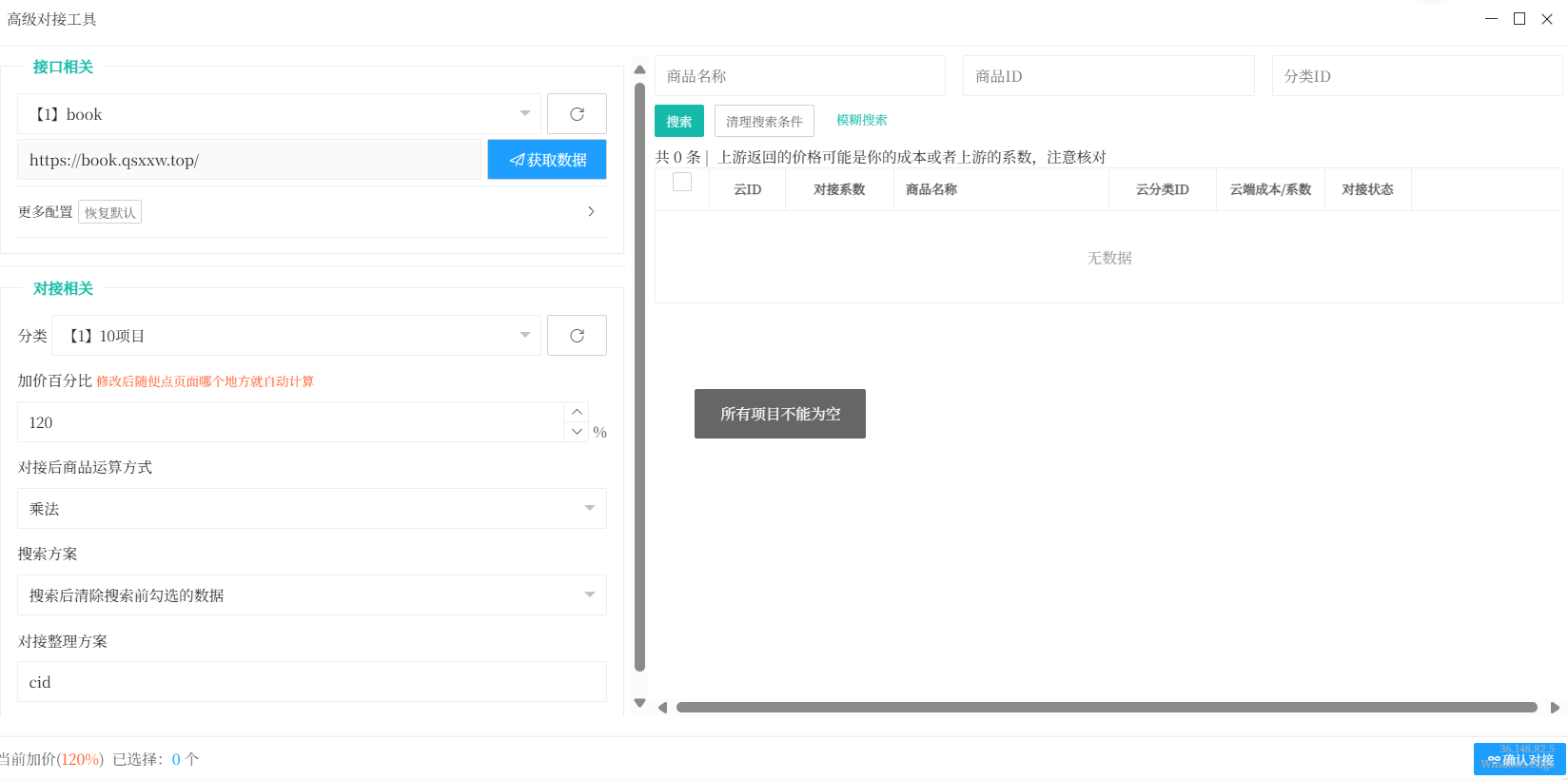Refresh the category list next to 10项目

(x=577, y=336)
